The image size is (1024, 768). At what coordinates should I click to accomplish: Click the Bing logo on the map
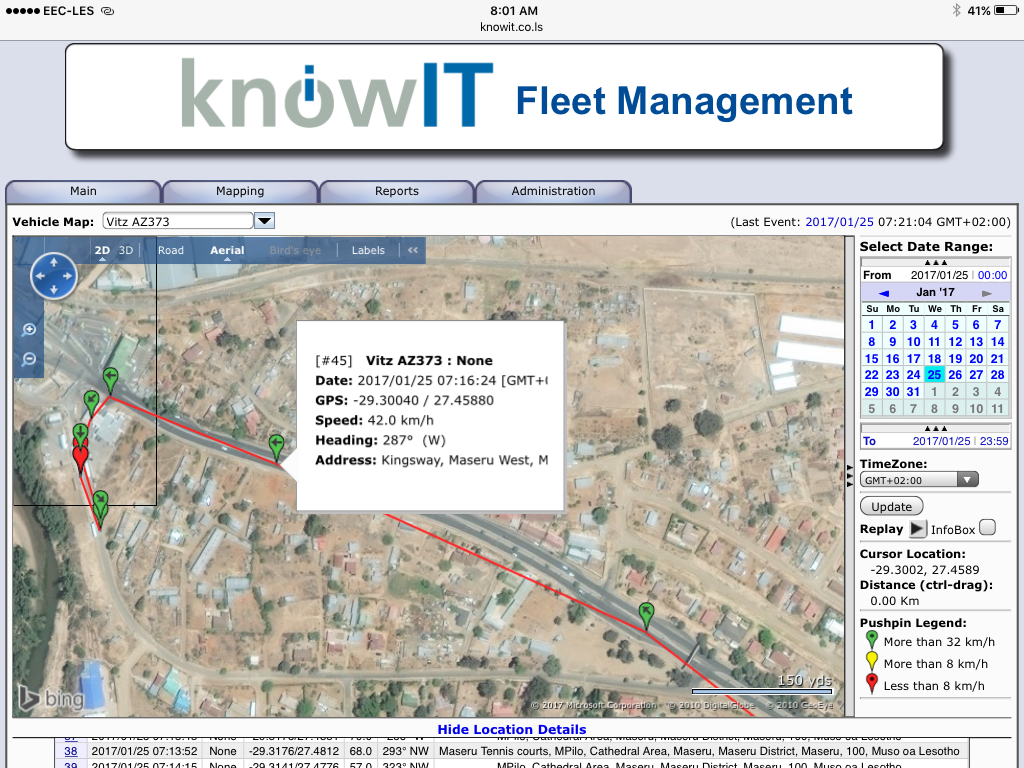tap(51, 698)
